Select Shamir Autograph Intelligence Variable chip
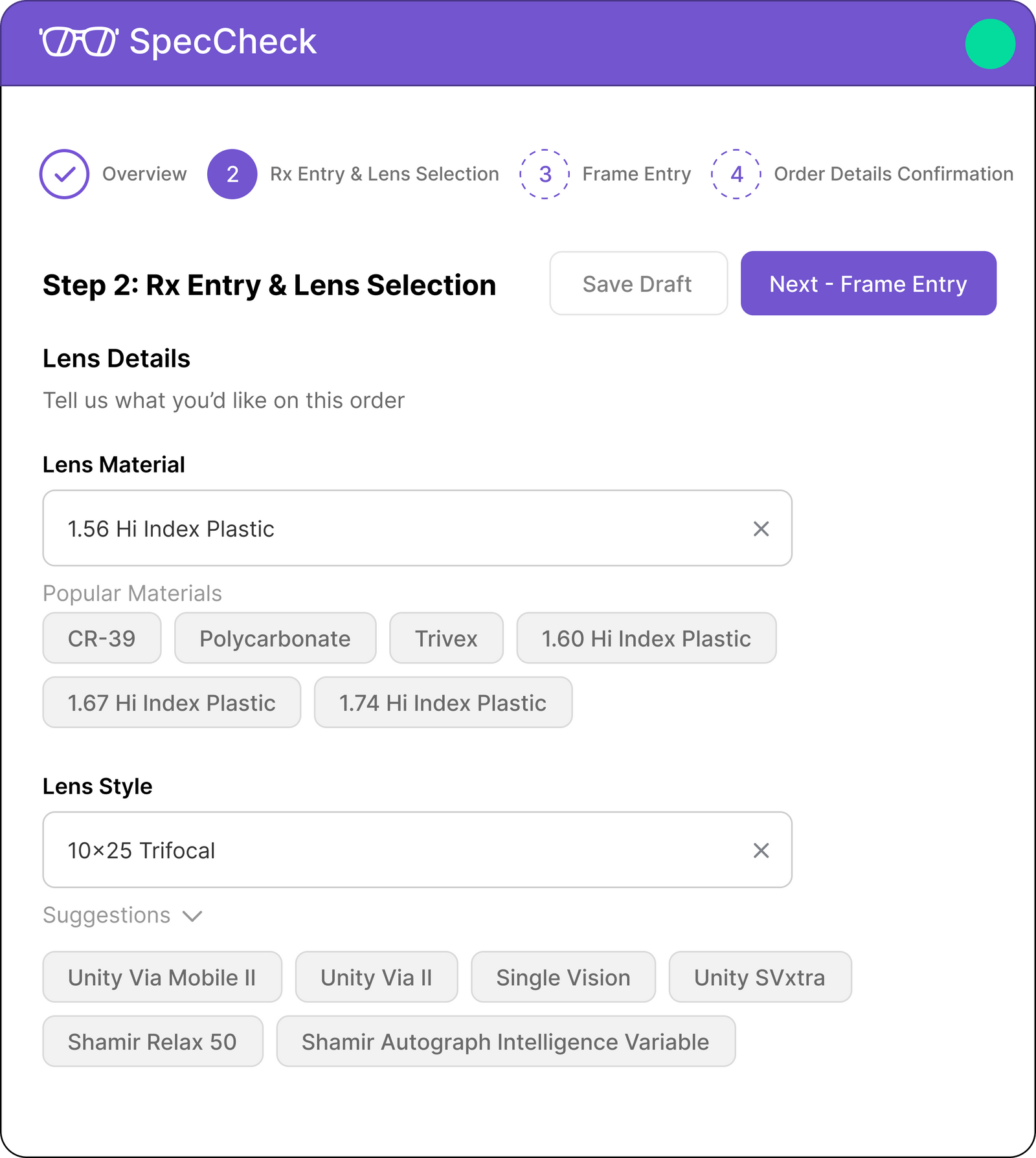 click(506, 1042)
